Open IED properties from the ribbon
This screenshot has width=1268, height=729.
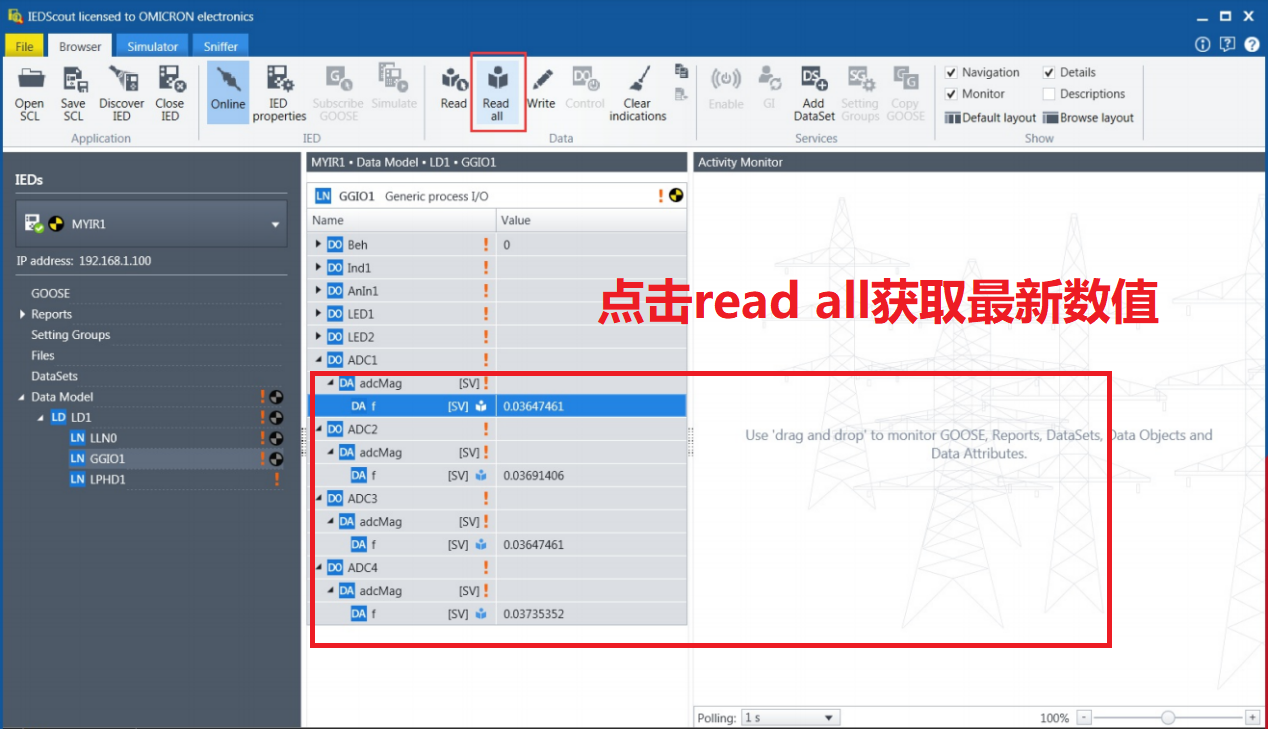[279, 80]
